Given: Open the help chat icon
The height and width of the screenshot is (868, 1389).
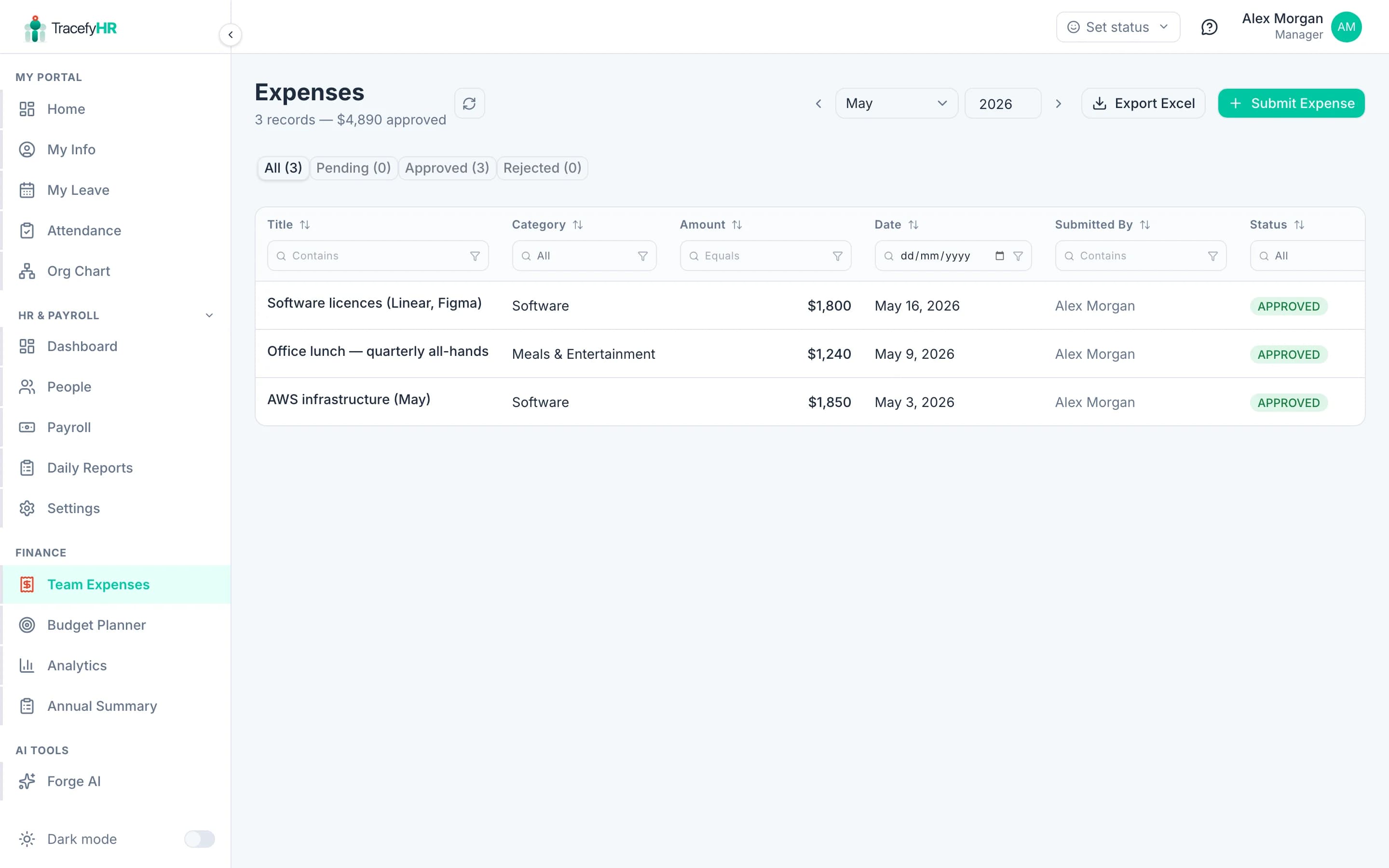Looking at the screenshot, I should pyautogui.click(x=1209, y=27).
